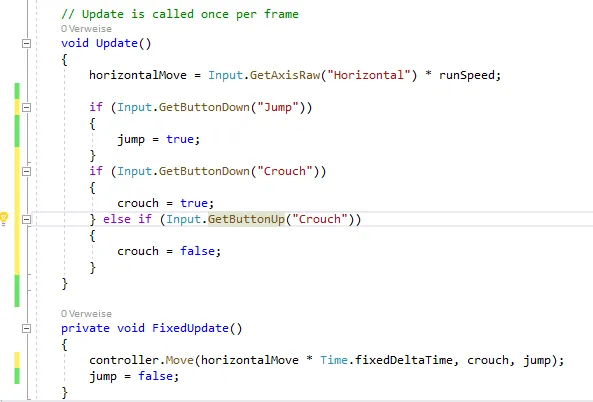
Task: Place the cursor on 'jump = true;'
Action: coord(158,140)
